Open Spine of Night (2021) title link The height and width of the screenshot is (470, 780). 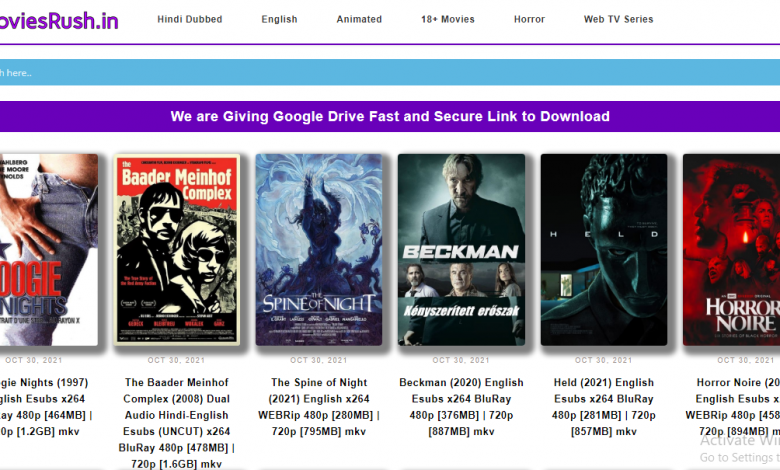[319, 407]
